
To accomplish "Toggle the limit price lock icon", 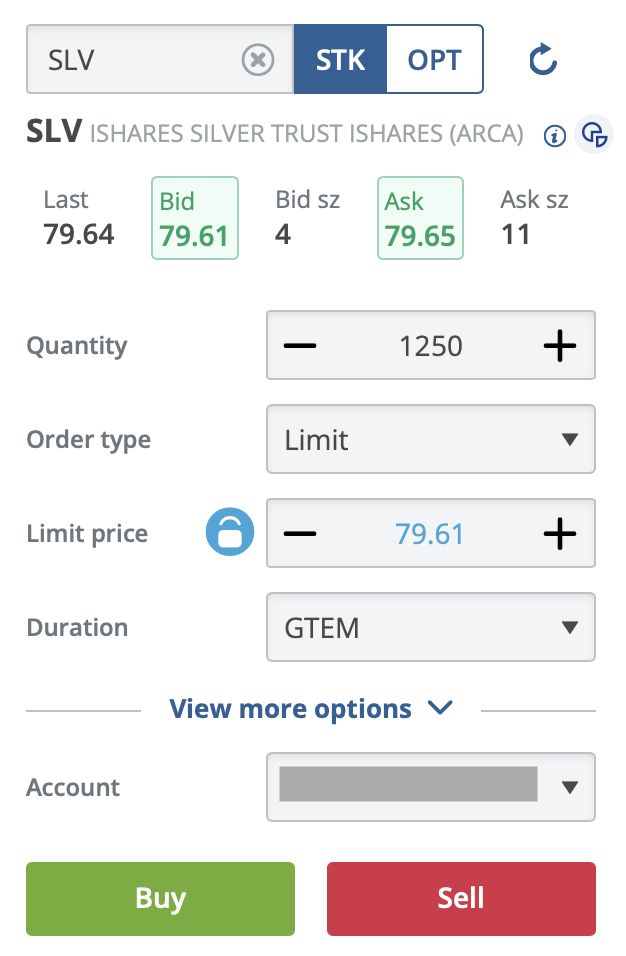I will click(x=230, y=533).
